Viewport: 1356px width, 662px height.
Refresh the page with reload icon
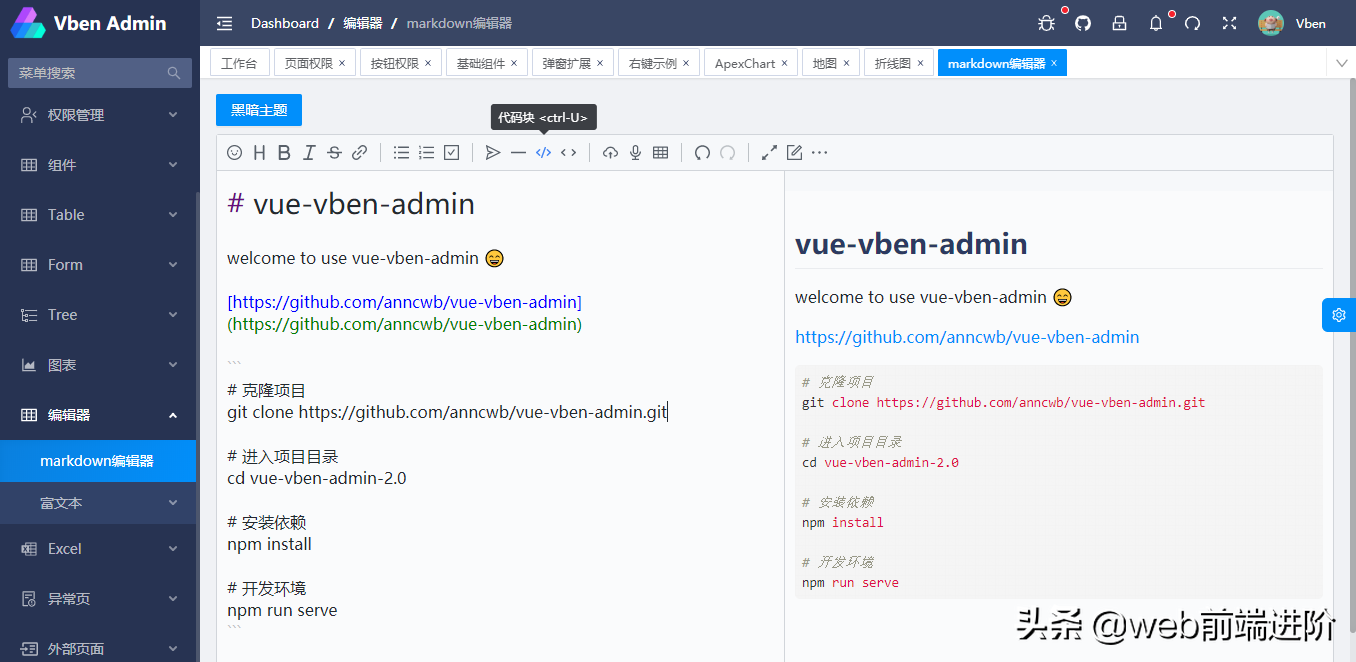(1192, 23)
